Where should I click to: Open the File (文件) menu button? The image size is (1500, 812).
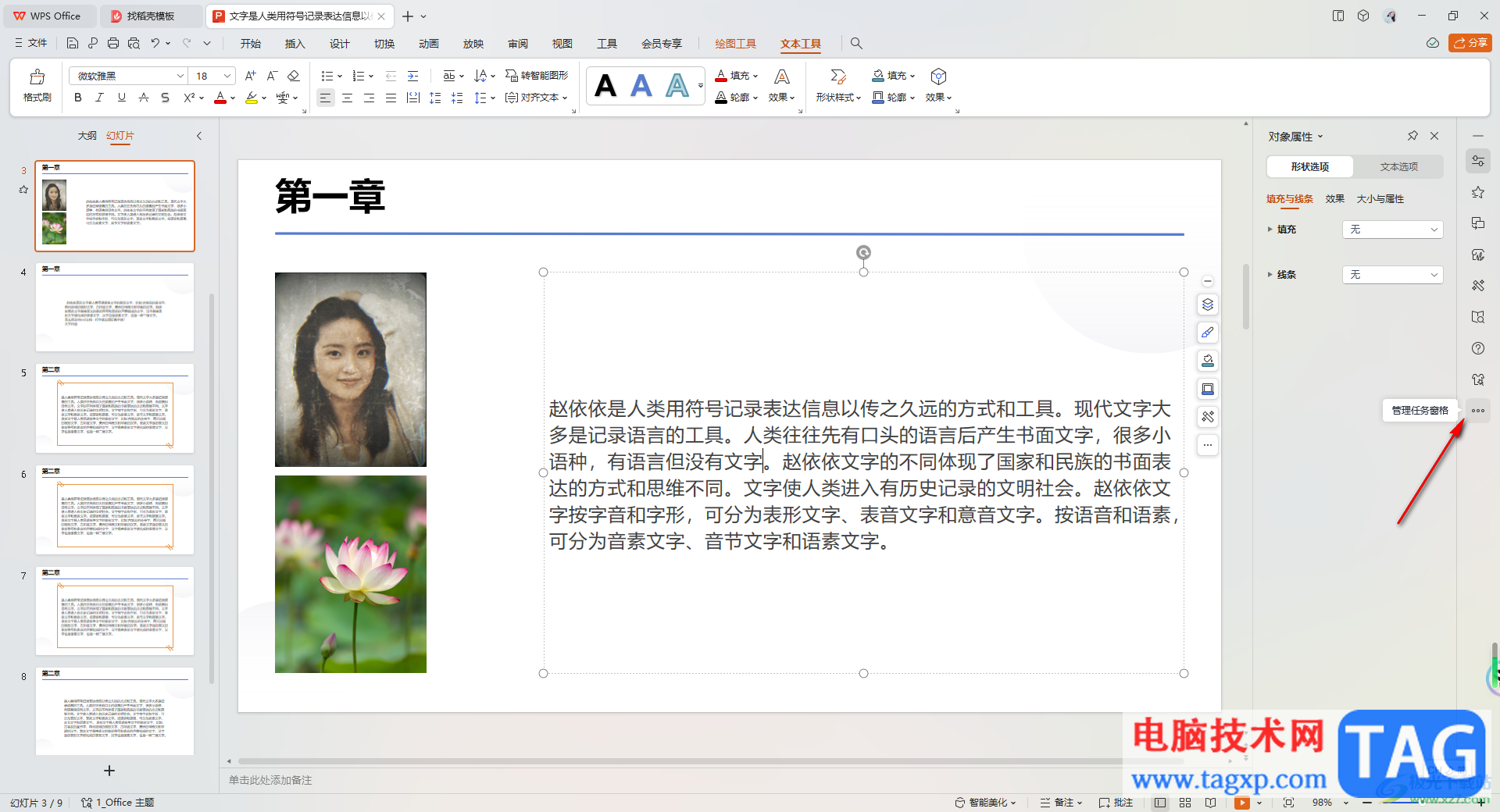point(31,43)
